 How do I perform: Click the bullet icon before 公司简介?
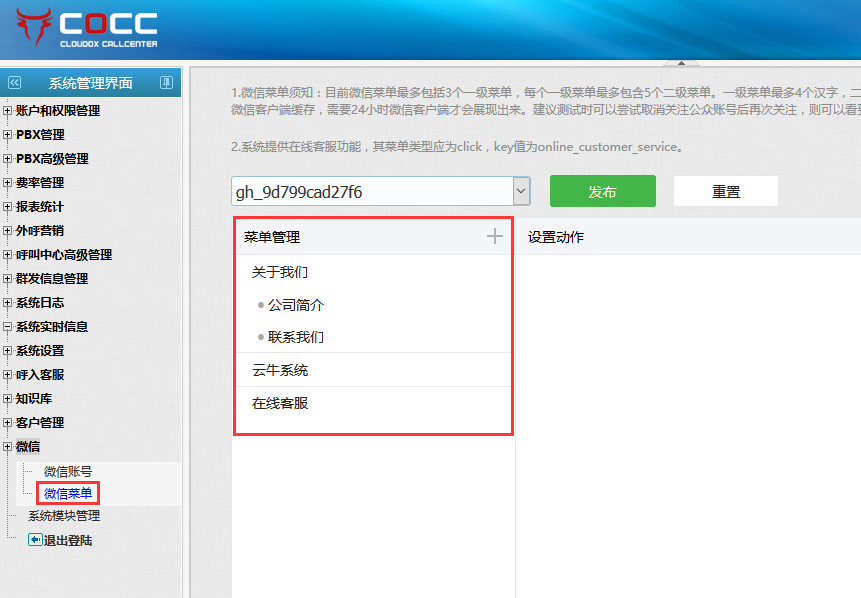point(261,305)
